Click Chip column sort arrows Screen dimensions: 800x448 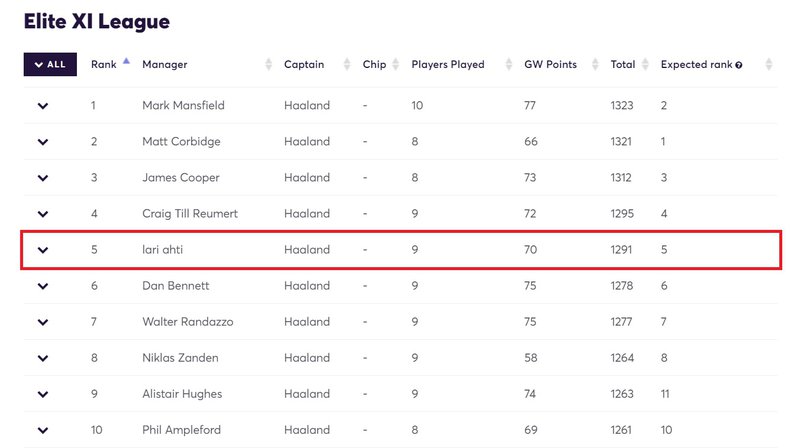coord(395,64)
